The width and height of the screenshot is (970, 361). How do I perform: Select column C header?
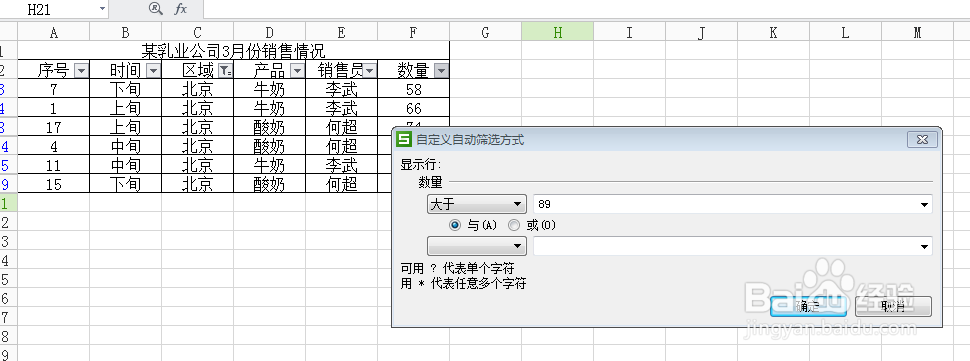[x=198, y=32]
